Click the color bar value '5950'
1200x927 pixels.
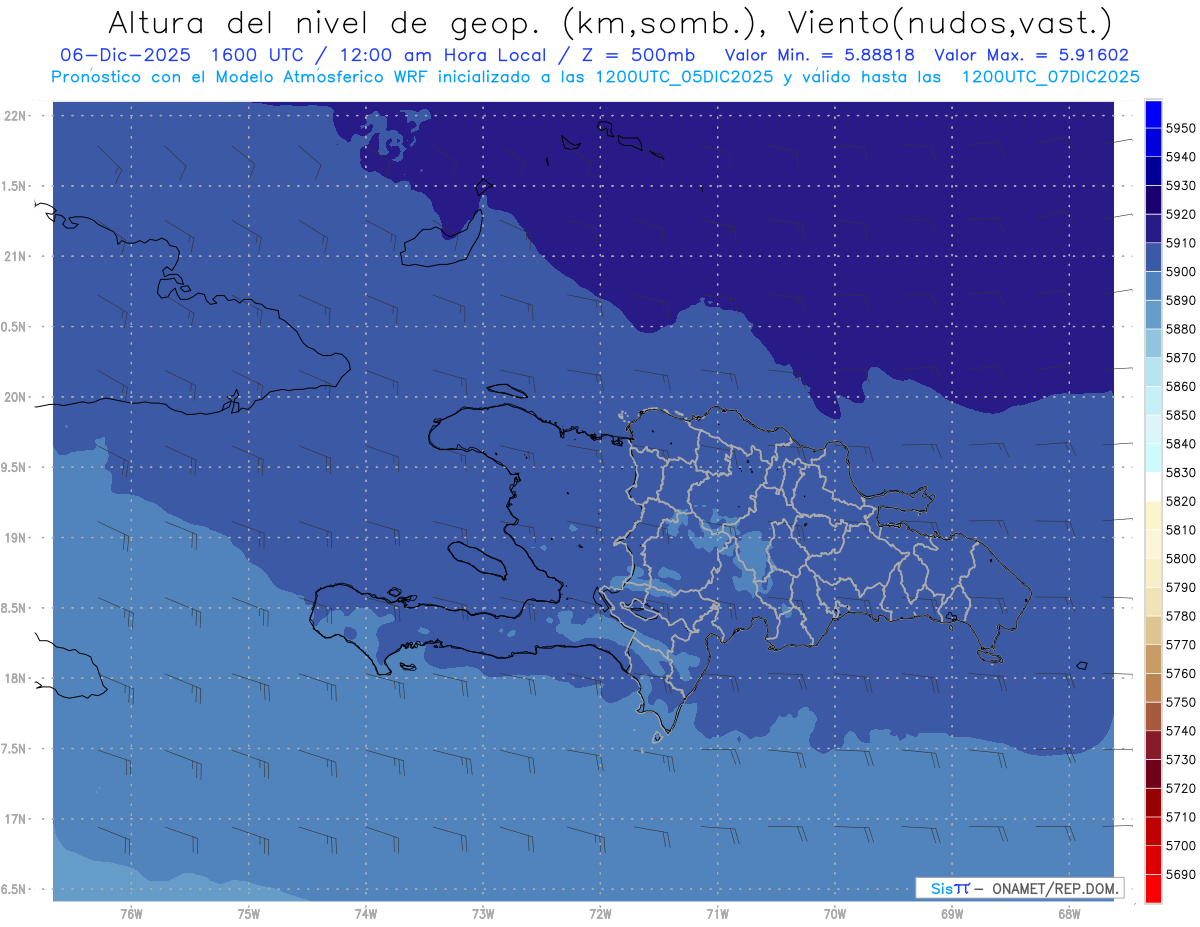point(1181,128)
